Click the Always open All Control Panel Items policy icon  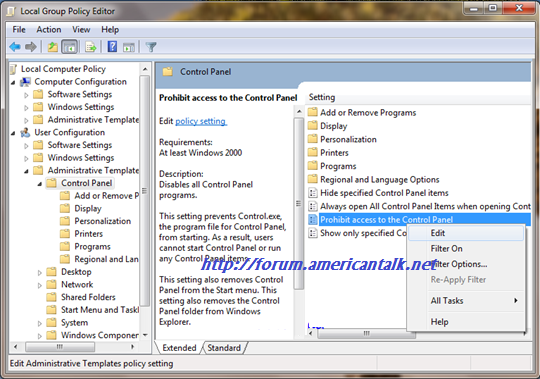(313, 206)
